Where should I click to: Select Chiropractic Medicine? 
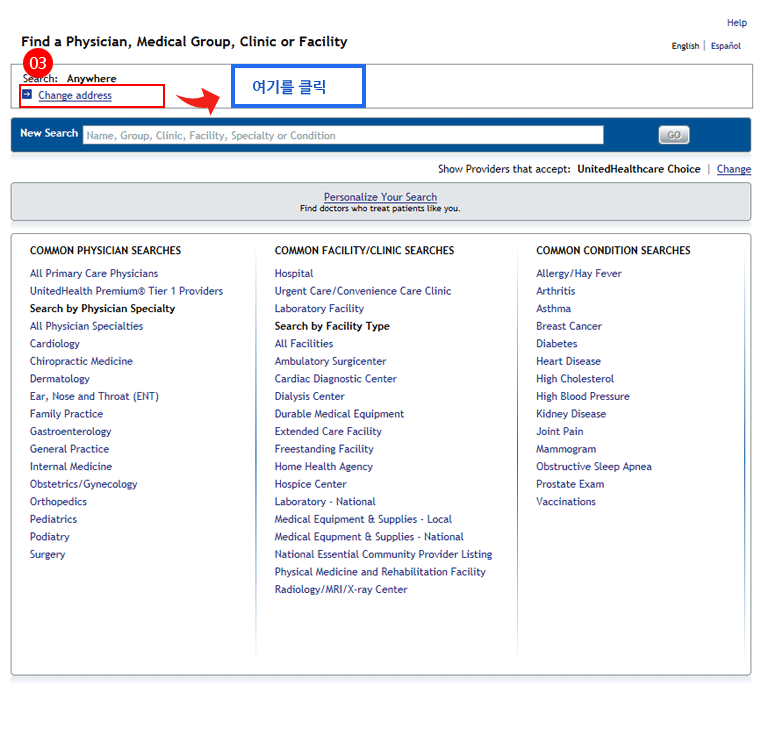click(81, 361)
